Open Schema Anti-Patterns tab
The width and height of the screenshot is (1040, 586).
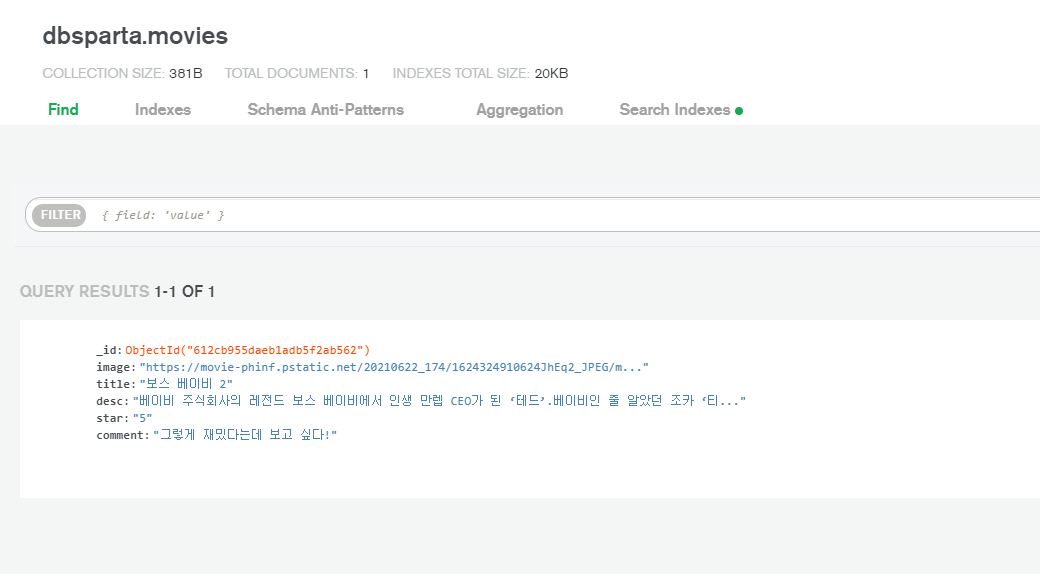pyautogui.click(x=326, y=109)
